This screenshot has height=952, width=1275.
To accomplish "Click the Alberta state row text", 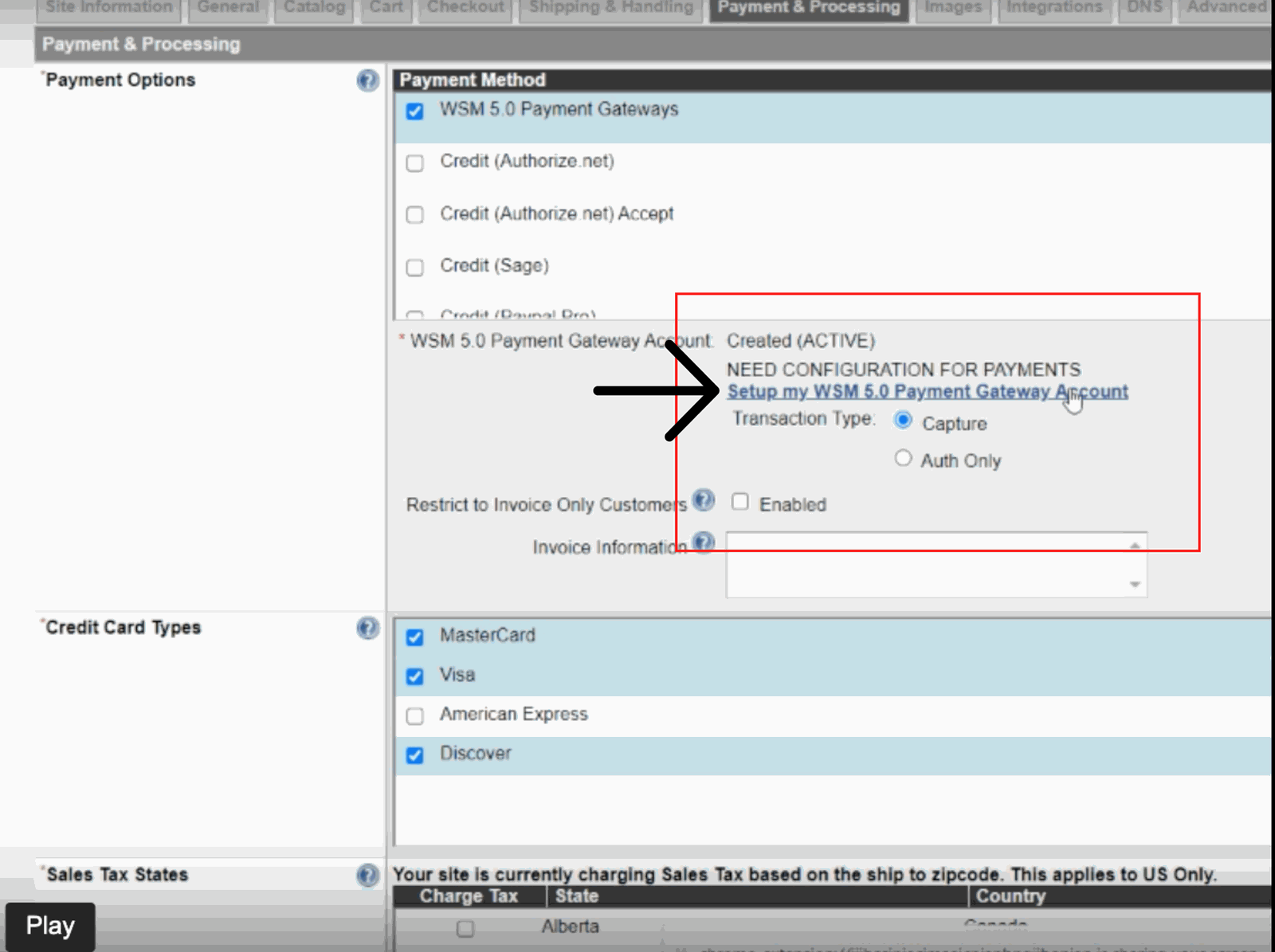I will (x=570, y=927).
